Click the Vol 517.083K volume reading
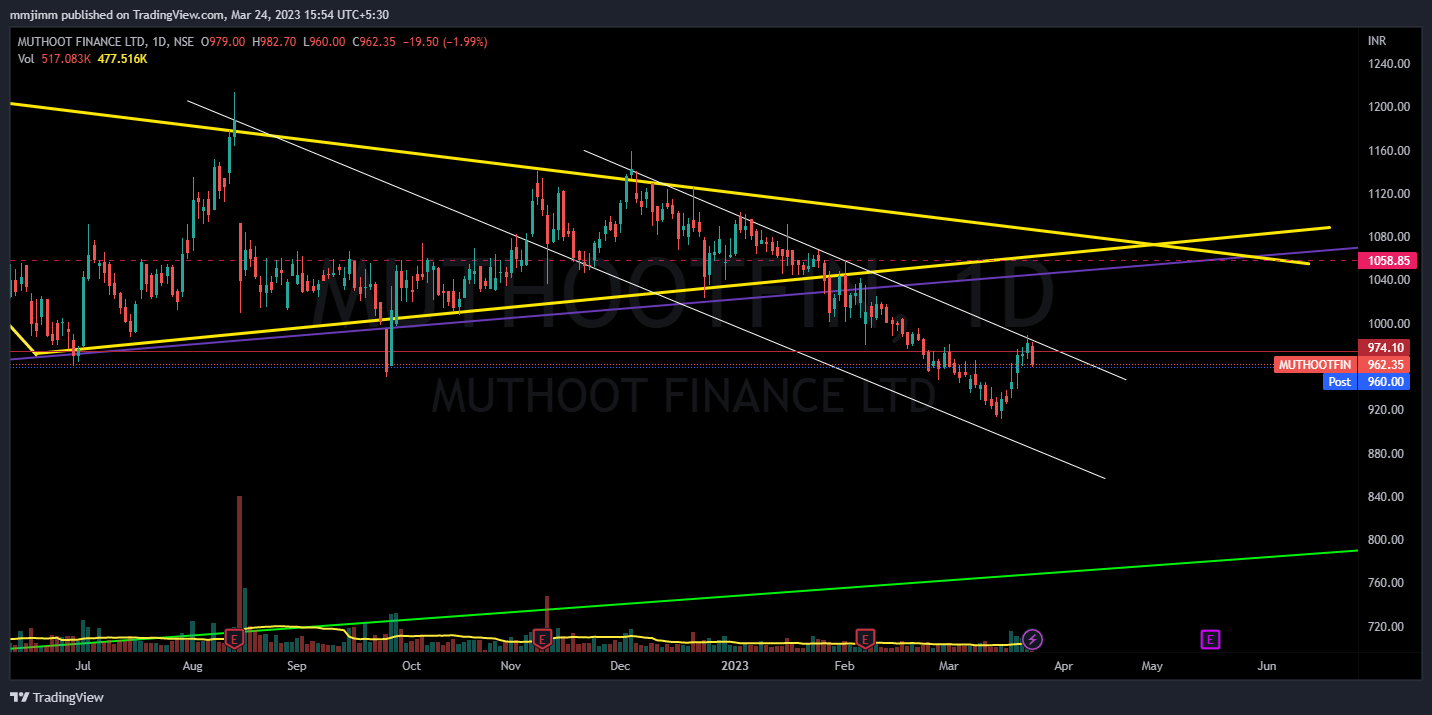 (x=55, y=59)
